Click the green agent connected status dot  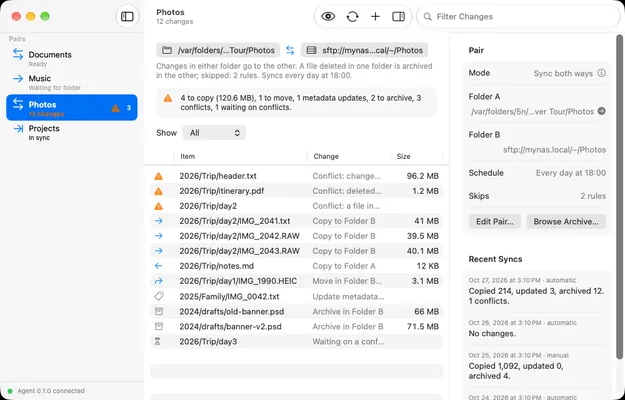(10, 391)
